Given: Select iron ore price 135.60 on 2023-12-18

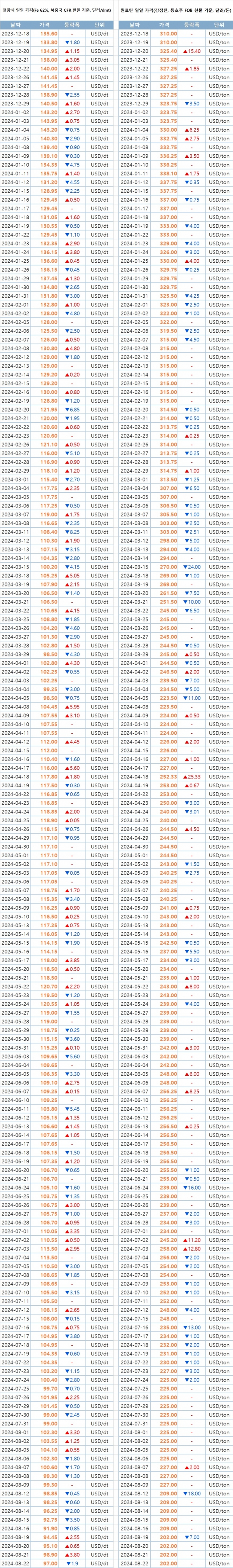Looking at the screenshot, I should coord(49,34).
